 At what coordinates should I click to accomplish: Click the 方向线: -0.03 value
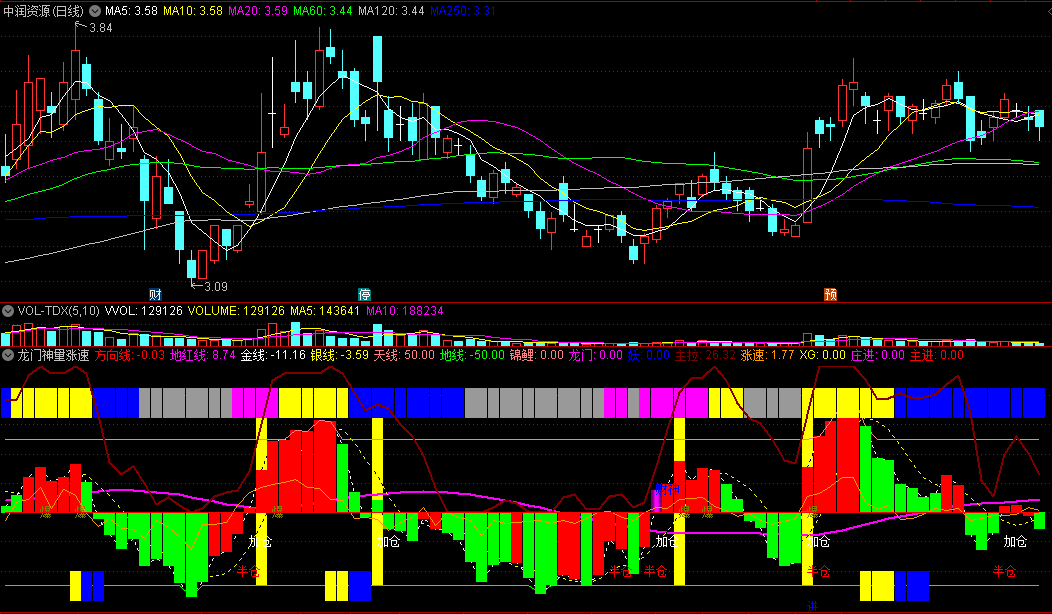point(129,355)
